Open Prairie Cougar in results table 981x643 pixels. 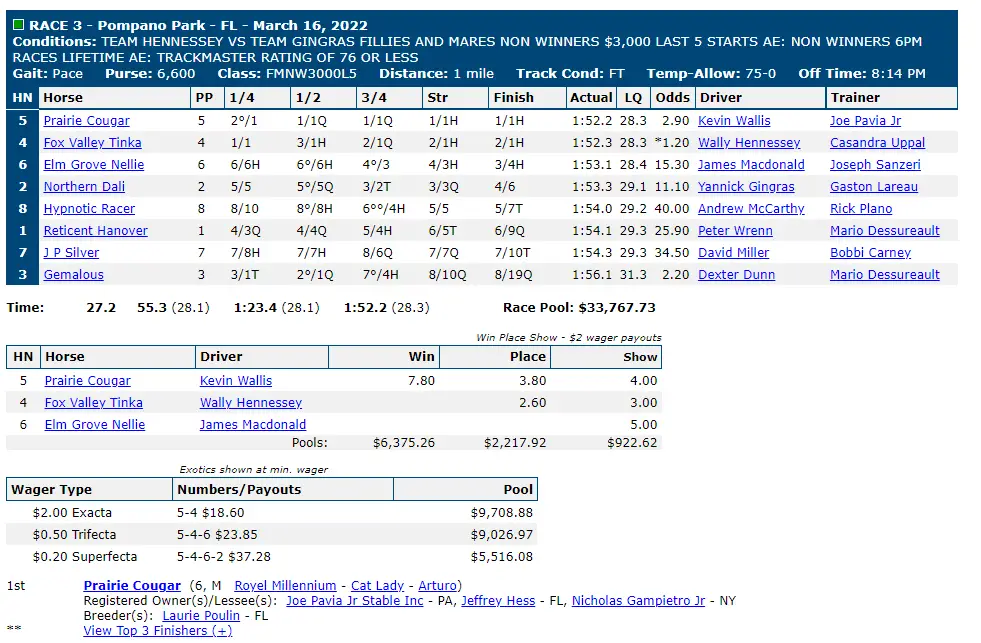click(x=86, y=121)
